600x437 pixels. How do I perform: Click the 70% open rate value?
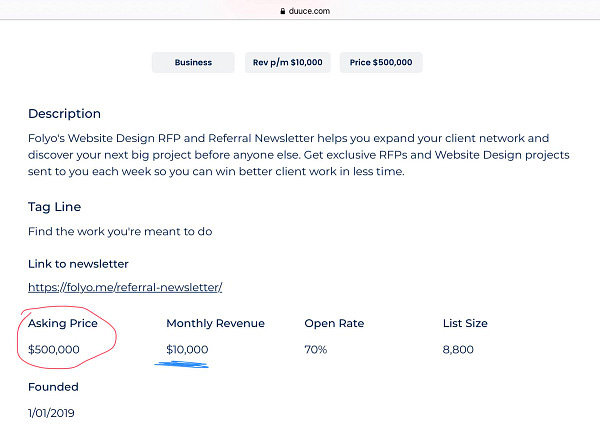click(x=316, y=349)
